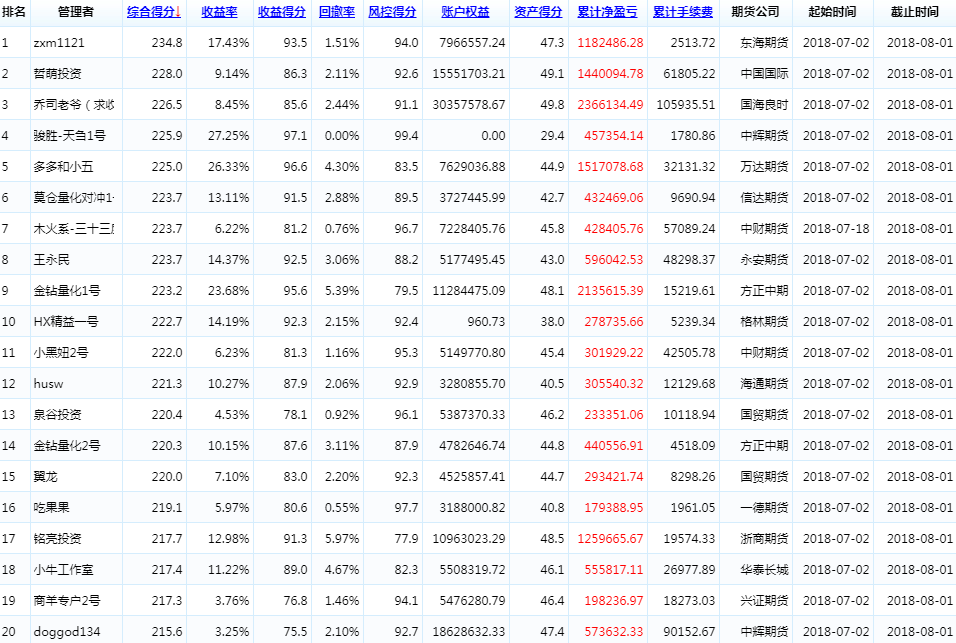Click manager 多多和小五
The width and height of the screenshot is (956, 643).
63,166
